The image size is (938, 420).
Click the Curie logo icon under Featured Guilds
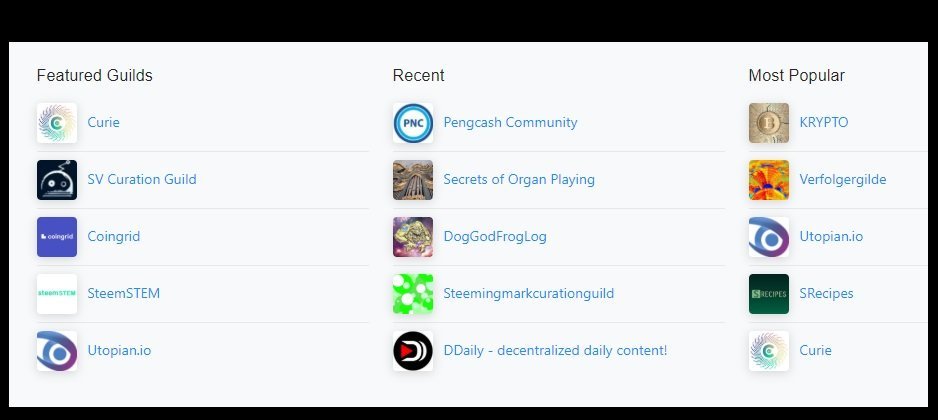point(57,123)
